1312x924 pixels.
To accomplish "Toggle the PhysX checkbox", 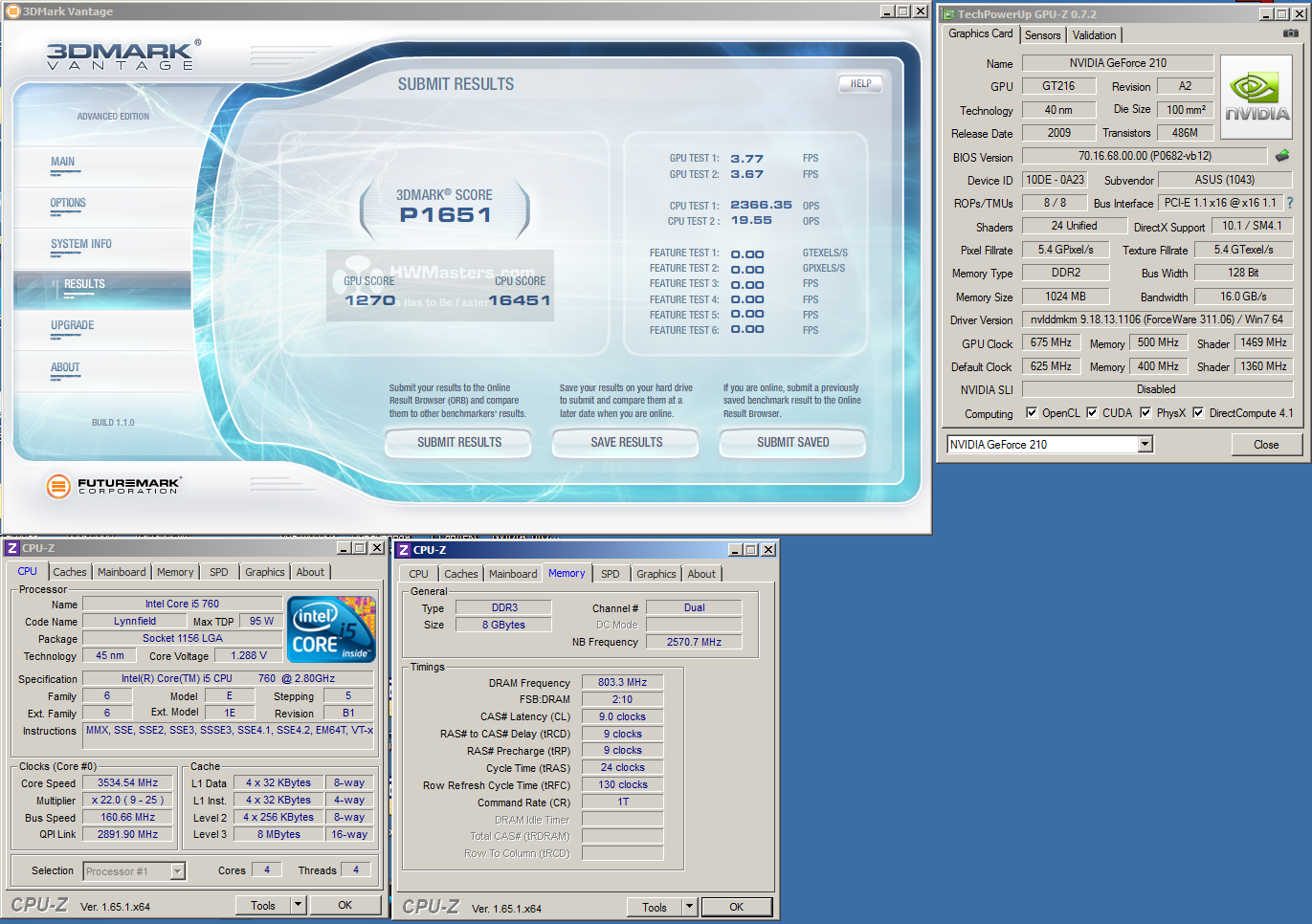I will 1145,413.
